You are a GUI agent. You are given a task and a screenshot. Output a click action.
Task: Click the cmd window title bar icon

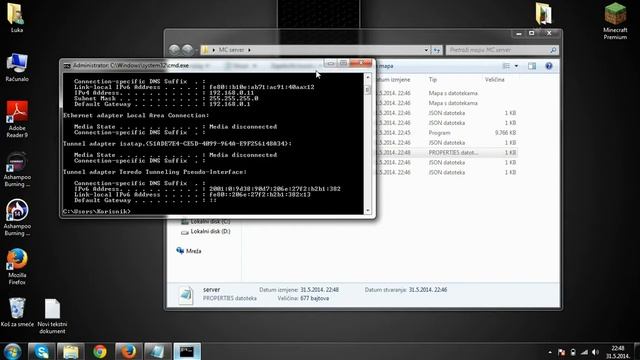67,65
